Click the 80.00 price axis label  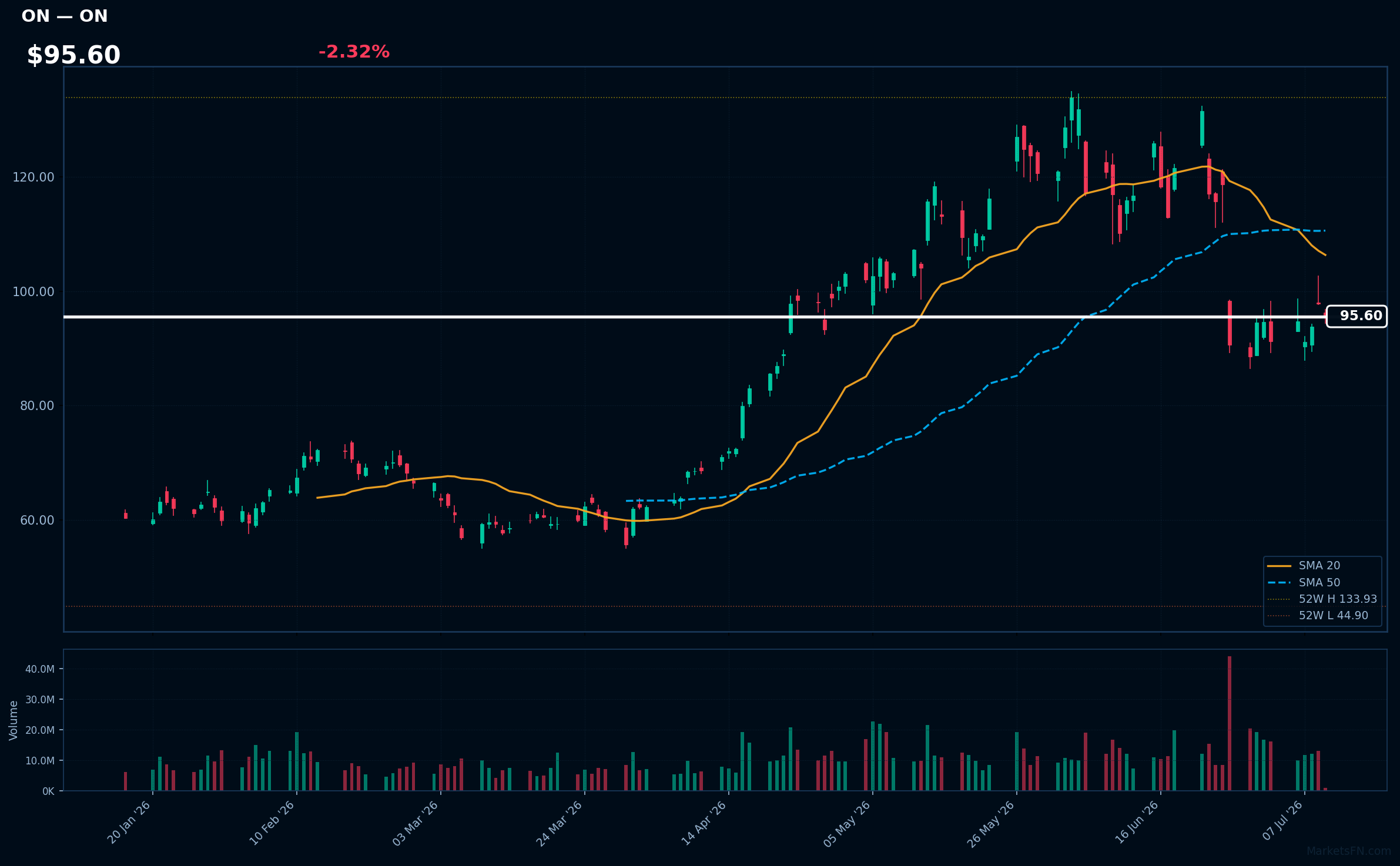pos(36,405)
